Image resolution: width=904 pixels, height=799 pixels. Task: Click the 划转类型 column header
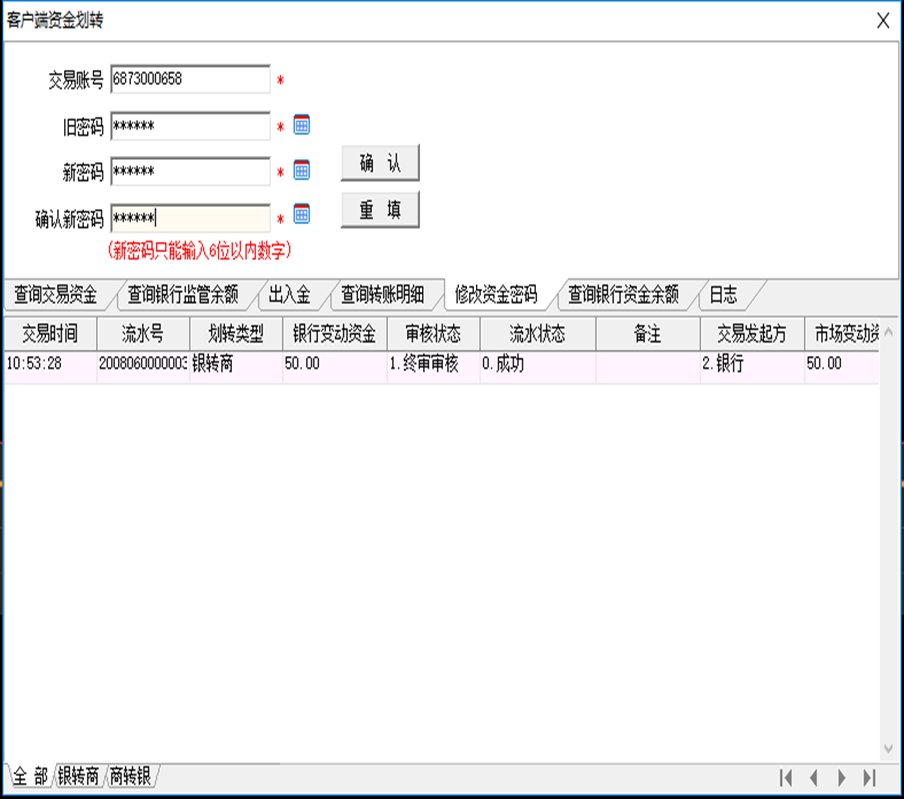[x=236, y=334]
